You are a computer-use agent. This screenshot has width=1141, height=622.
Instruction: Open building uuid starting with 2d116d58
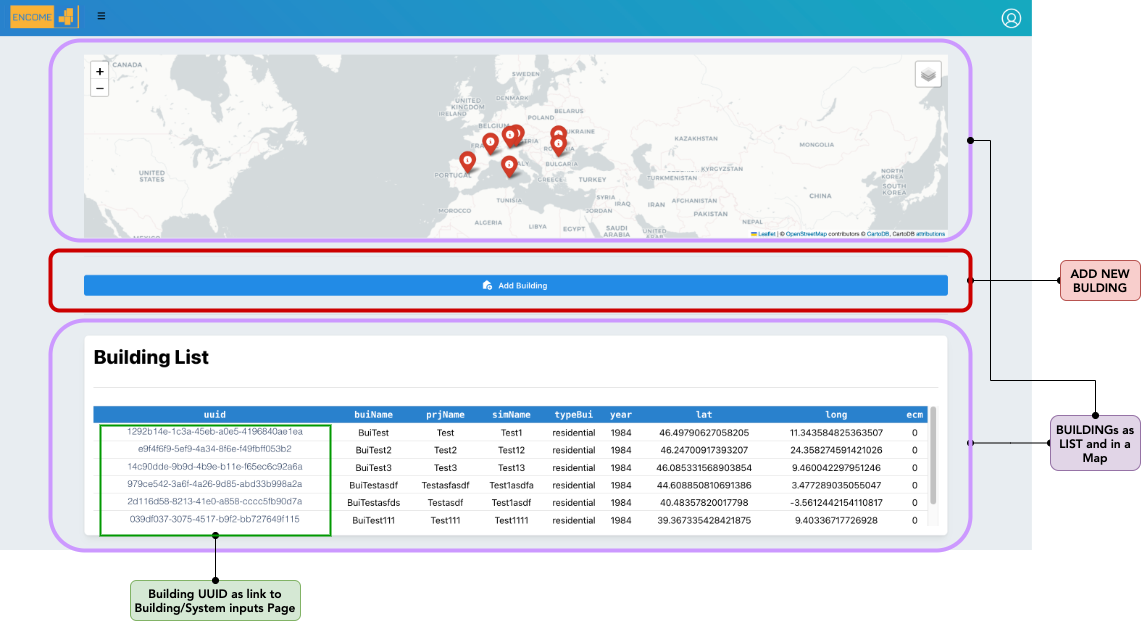pos(215,501)
